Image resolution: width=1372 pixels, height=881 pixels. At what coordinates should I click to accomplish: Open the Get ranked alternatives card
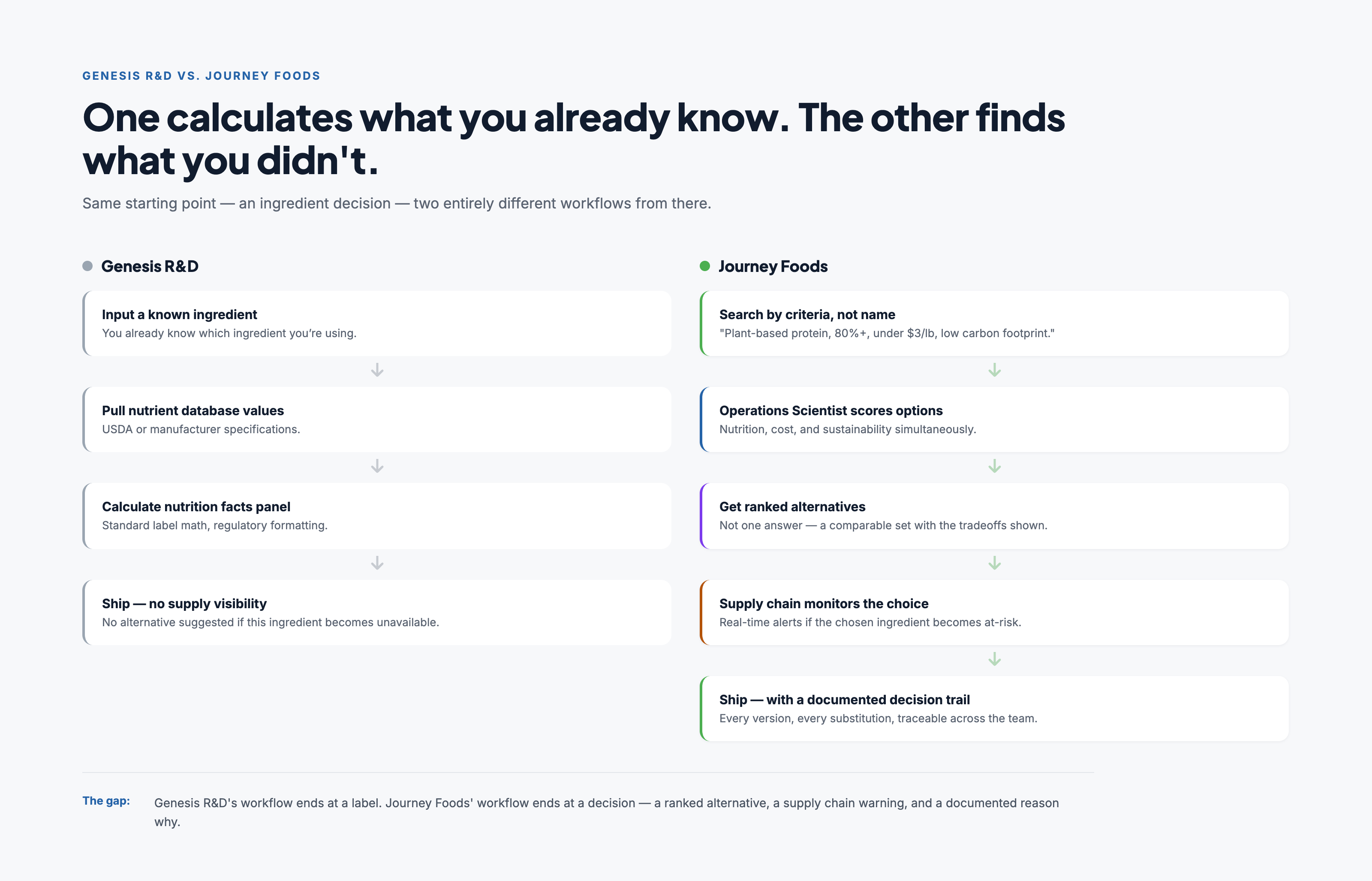tap(994, 516)
